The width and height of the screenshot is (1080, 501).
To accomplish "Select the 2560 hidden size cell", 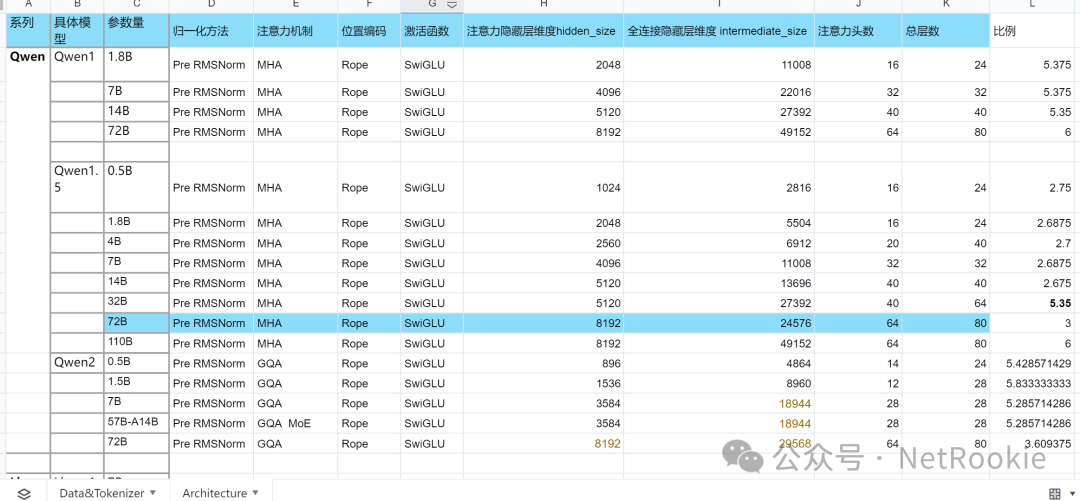I will pos(543,243).
